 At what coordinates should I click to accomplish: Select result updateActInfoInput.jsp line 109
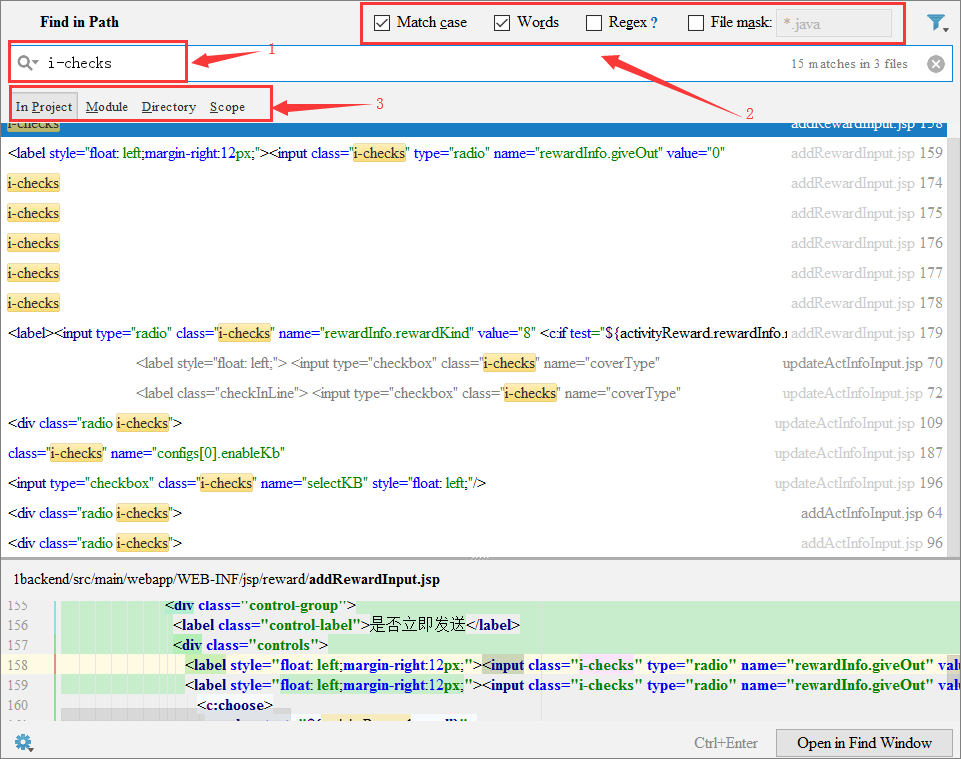point(474,423)
